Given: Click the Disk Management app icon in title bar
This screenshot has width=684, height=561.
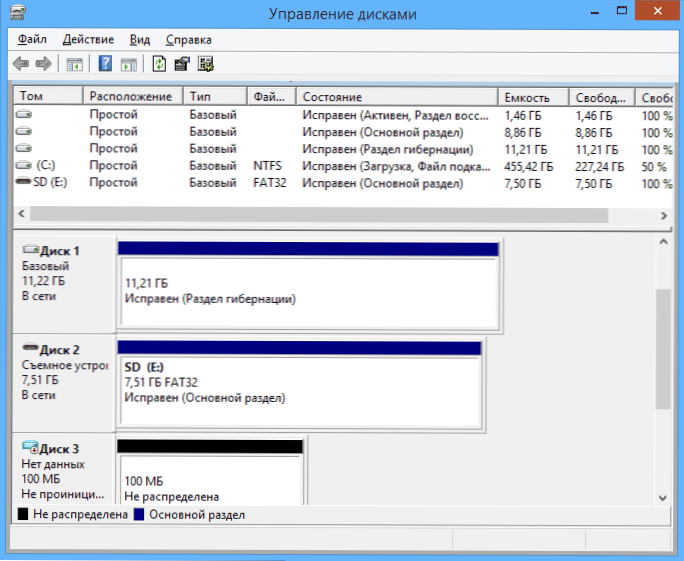Looking at the screenshot, I should click(17, 12).
